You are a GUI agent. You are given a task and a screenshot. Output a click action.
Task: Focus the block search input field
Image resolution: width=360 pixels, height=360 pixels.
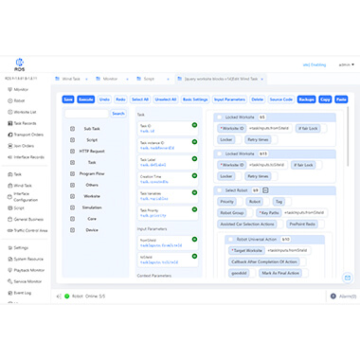click(x=87, y=114)
